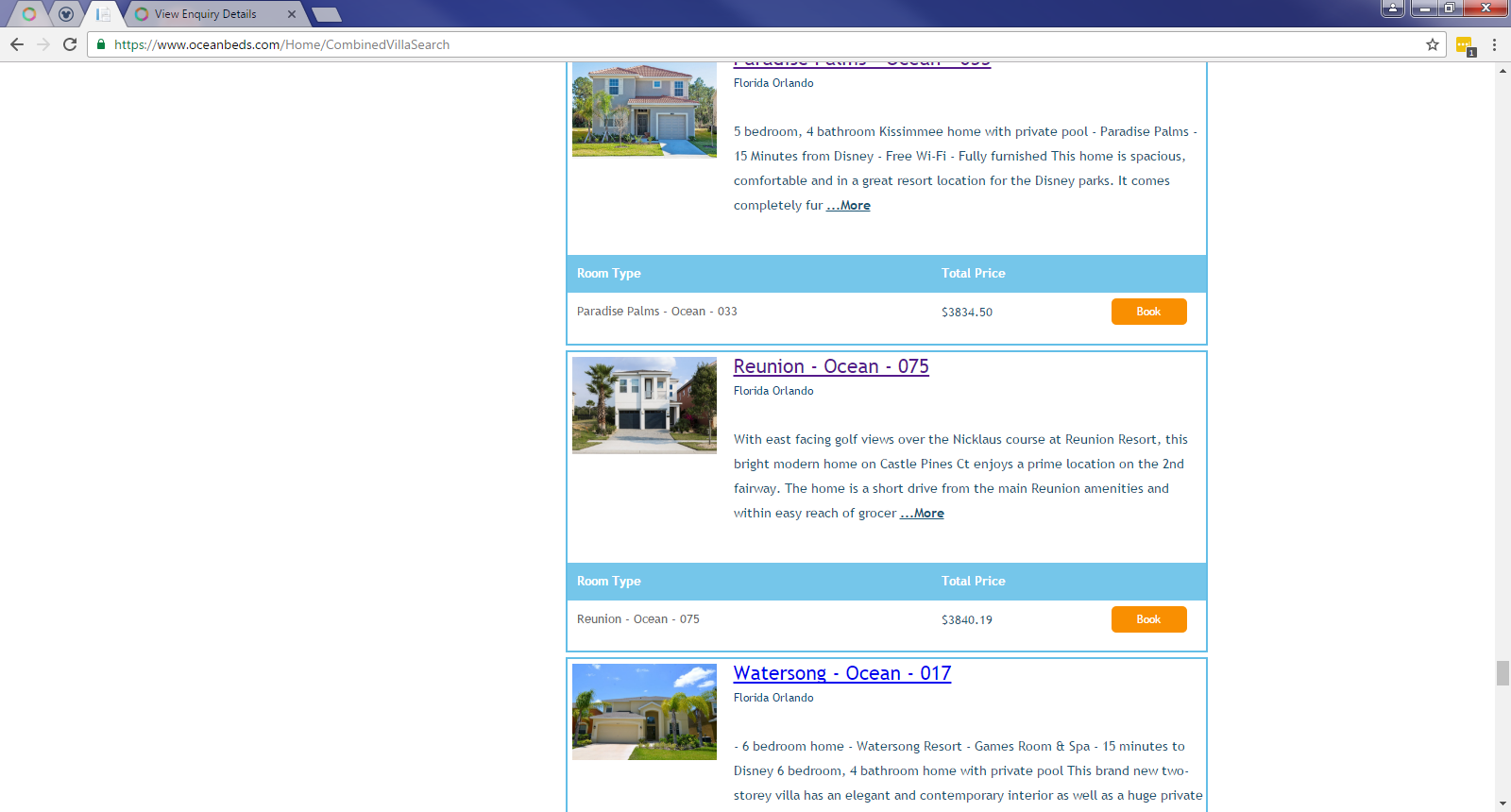Switch to the second pinned browser tab
Image resolution: width=1511 pixels, height=812 pixels.
(65, 14)
